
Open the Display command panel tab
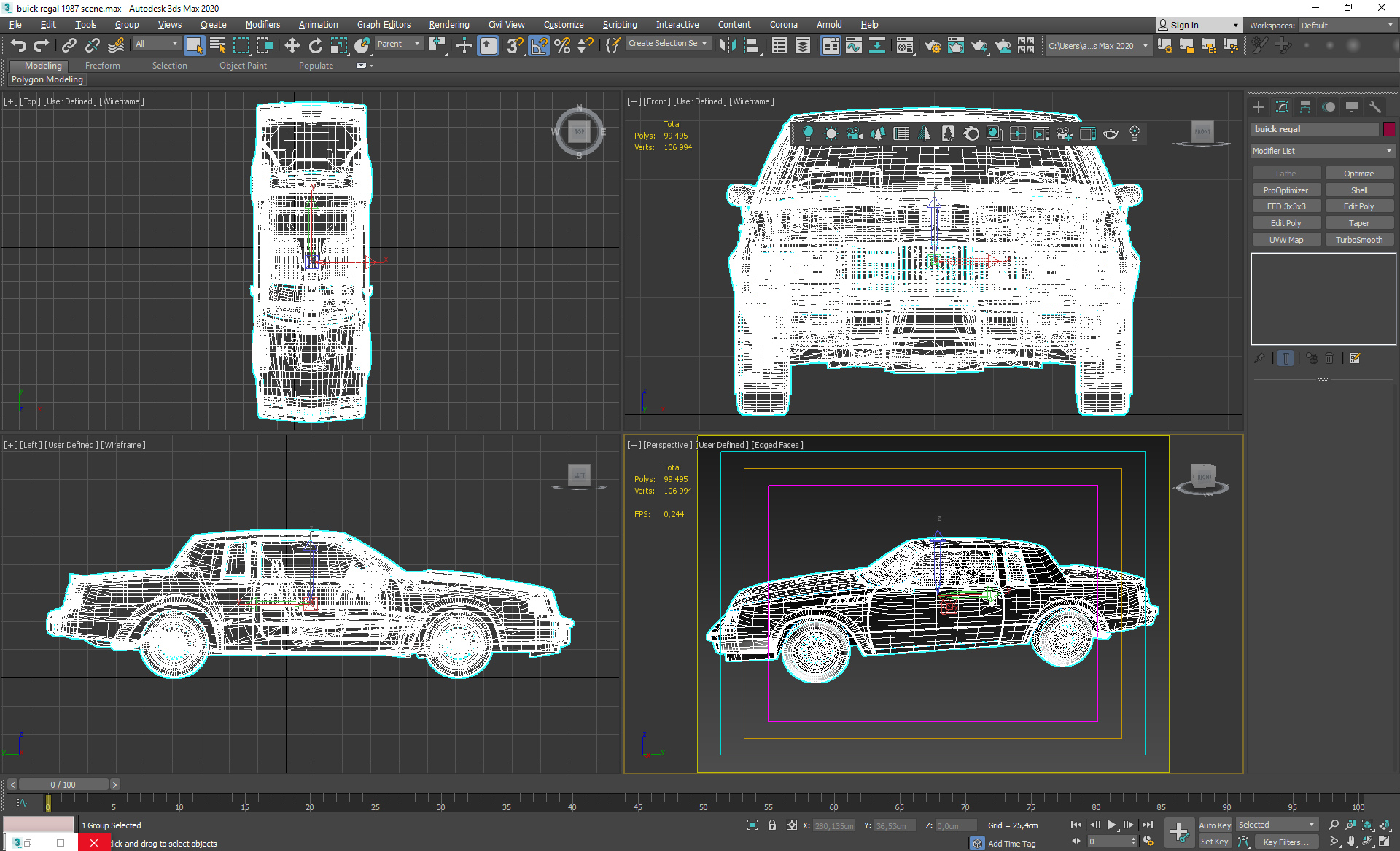pyautogui.click(x=1352, y=107)
